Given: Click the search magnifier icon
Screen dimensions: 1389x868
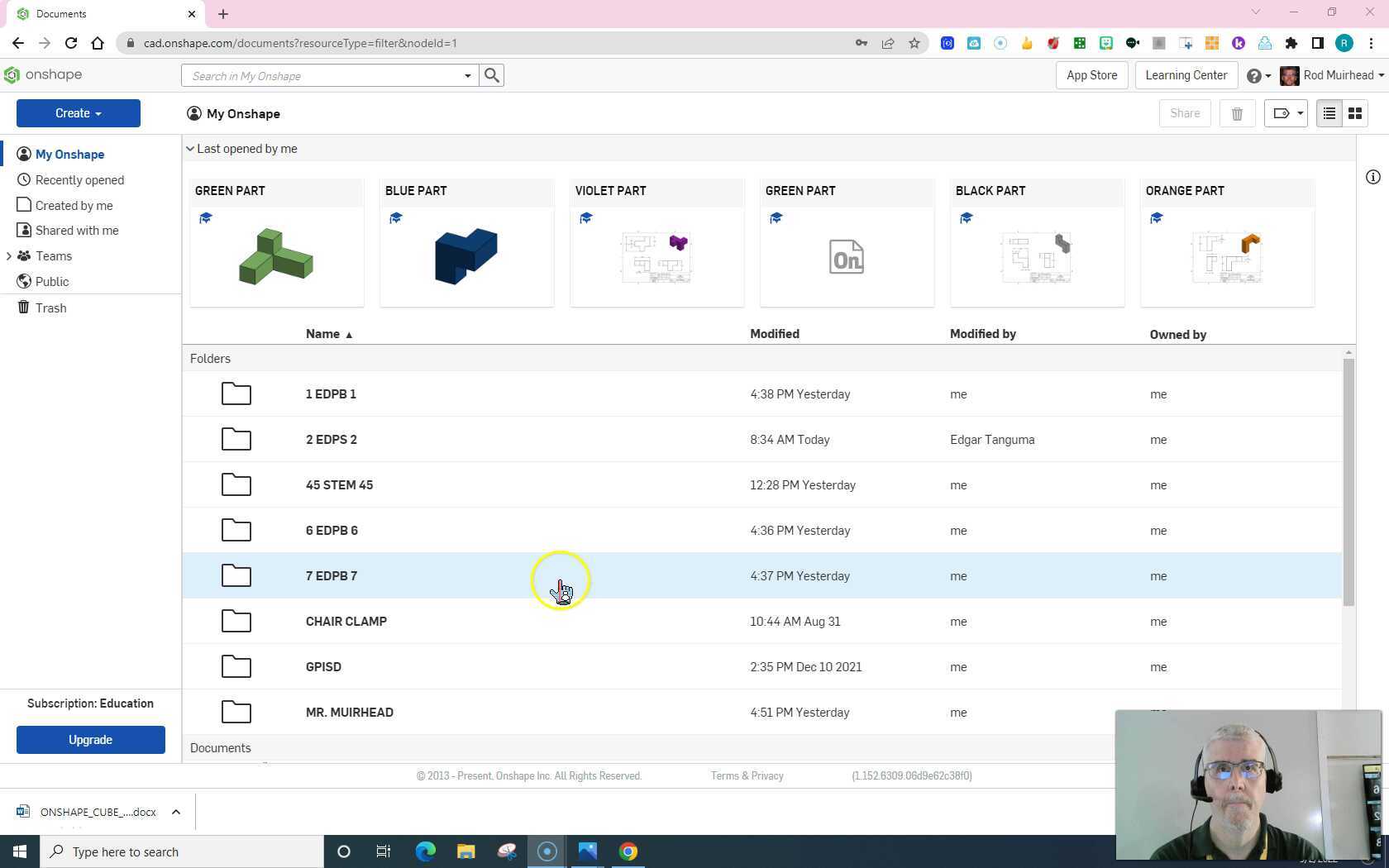Looking at the screenshot, I should click(492, 75).
